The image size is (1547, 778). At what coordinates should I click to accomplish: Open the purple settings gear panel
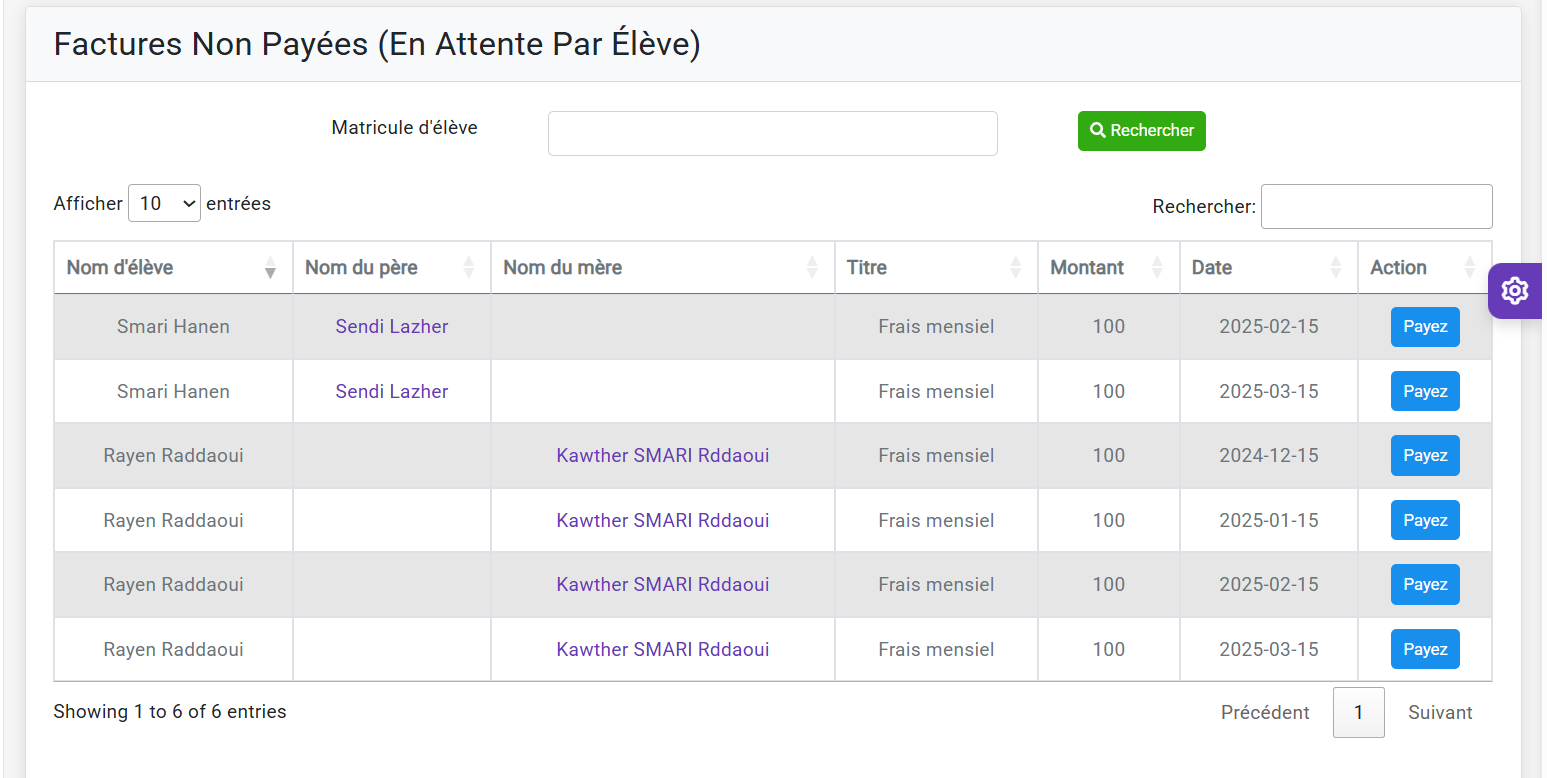(1514, 291)
